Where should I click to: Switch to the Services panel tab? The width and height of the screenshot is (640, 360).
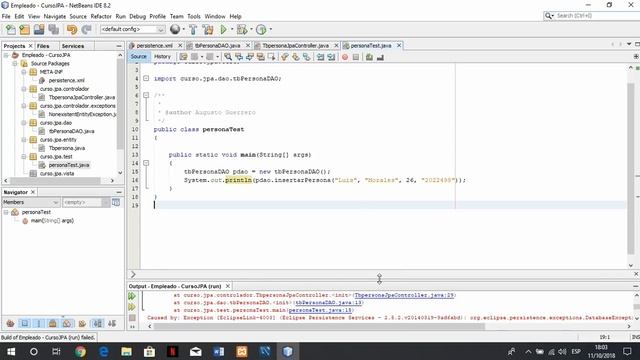click(x=73, y=46)
